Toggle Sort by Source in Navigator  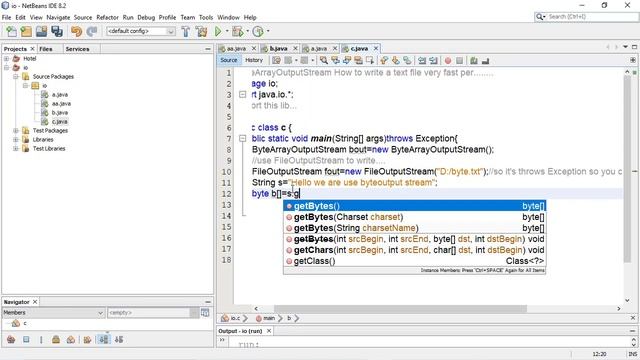[119, 339]
